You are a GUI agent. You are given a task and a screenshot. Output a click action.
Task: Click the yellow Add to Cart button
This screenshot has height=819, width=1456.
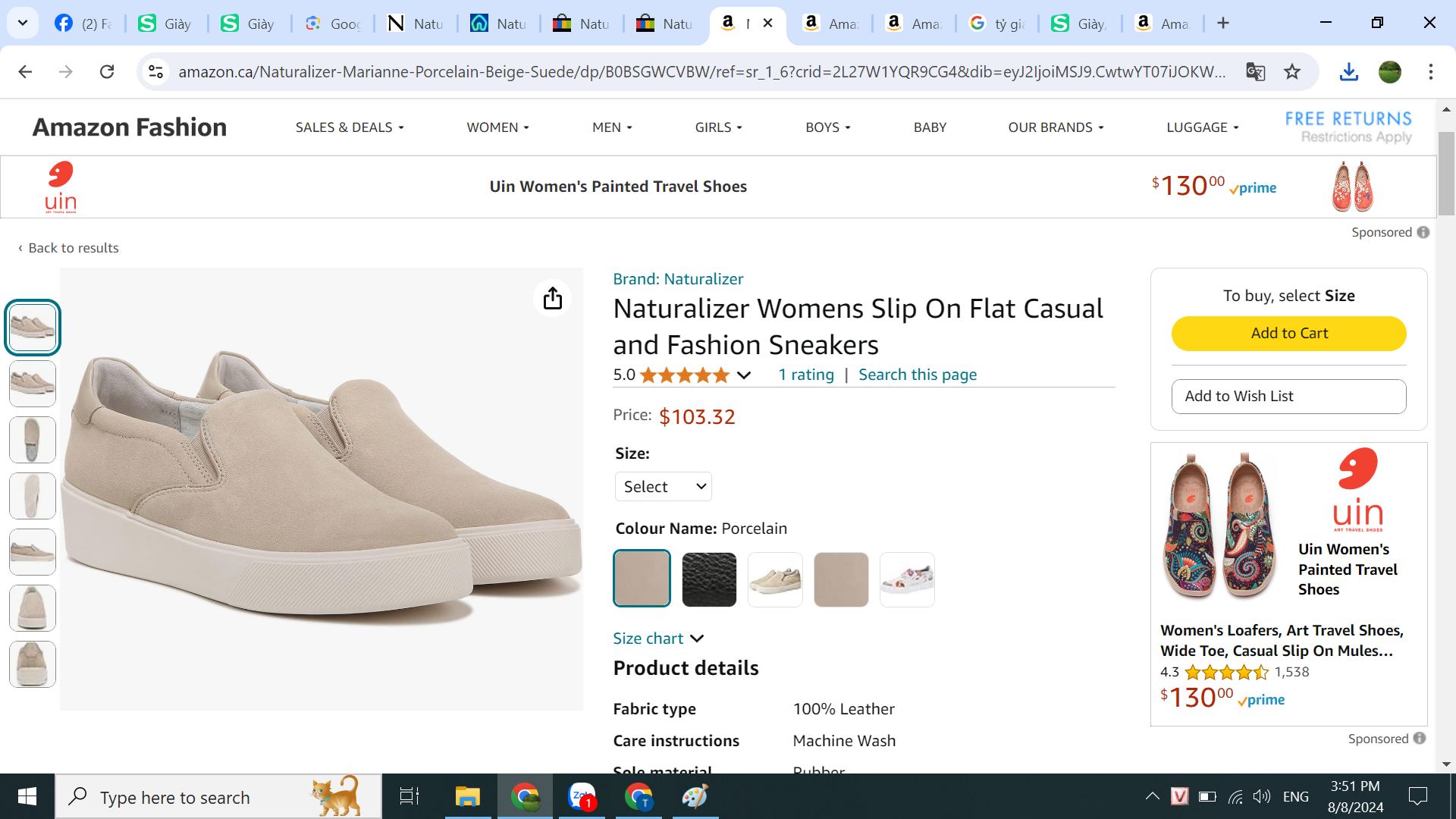[x=1288, y=334]
